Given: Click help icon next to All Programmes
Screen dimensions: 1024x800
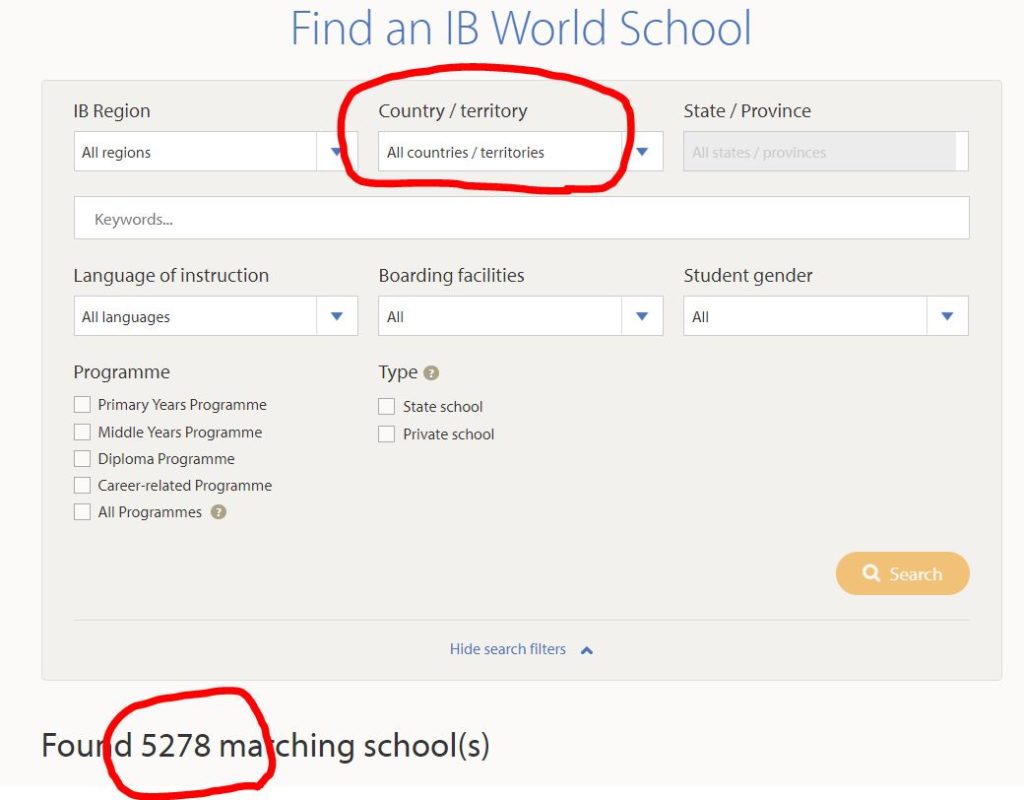Looking at the screenshot, I should point(218,512).
